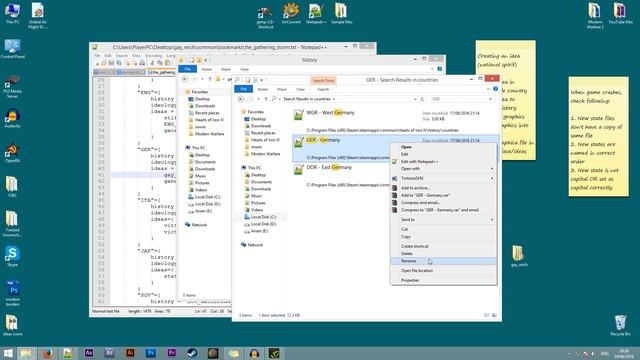Open the Search ribbon tab

[323, 89]
